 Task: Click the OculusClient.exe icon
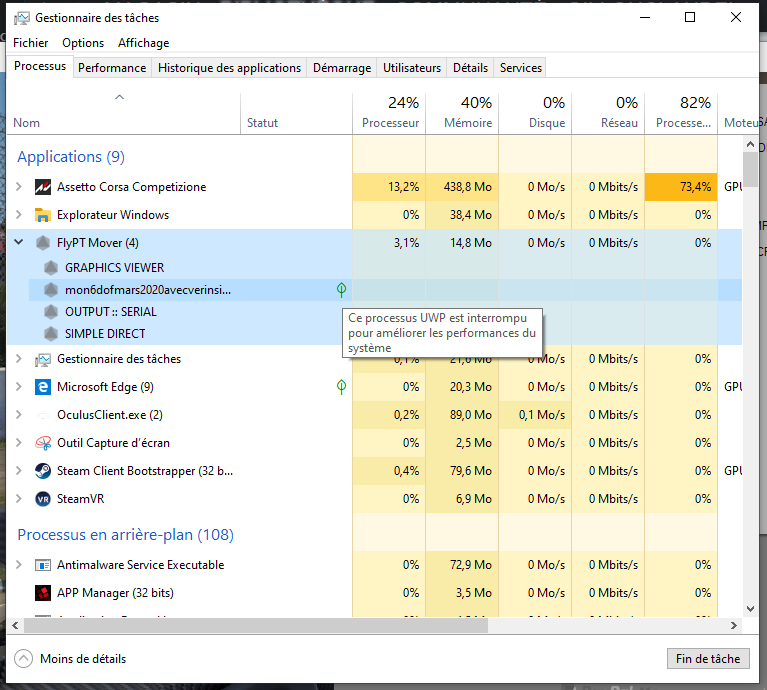(43, 415)
